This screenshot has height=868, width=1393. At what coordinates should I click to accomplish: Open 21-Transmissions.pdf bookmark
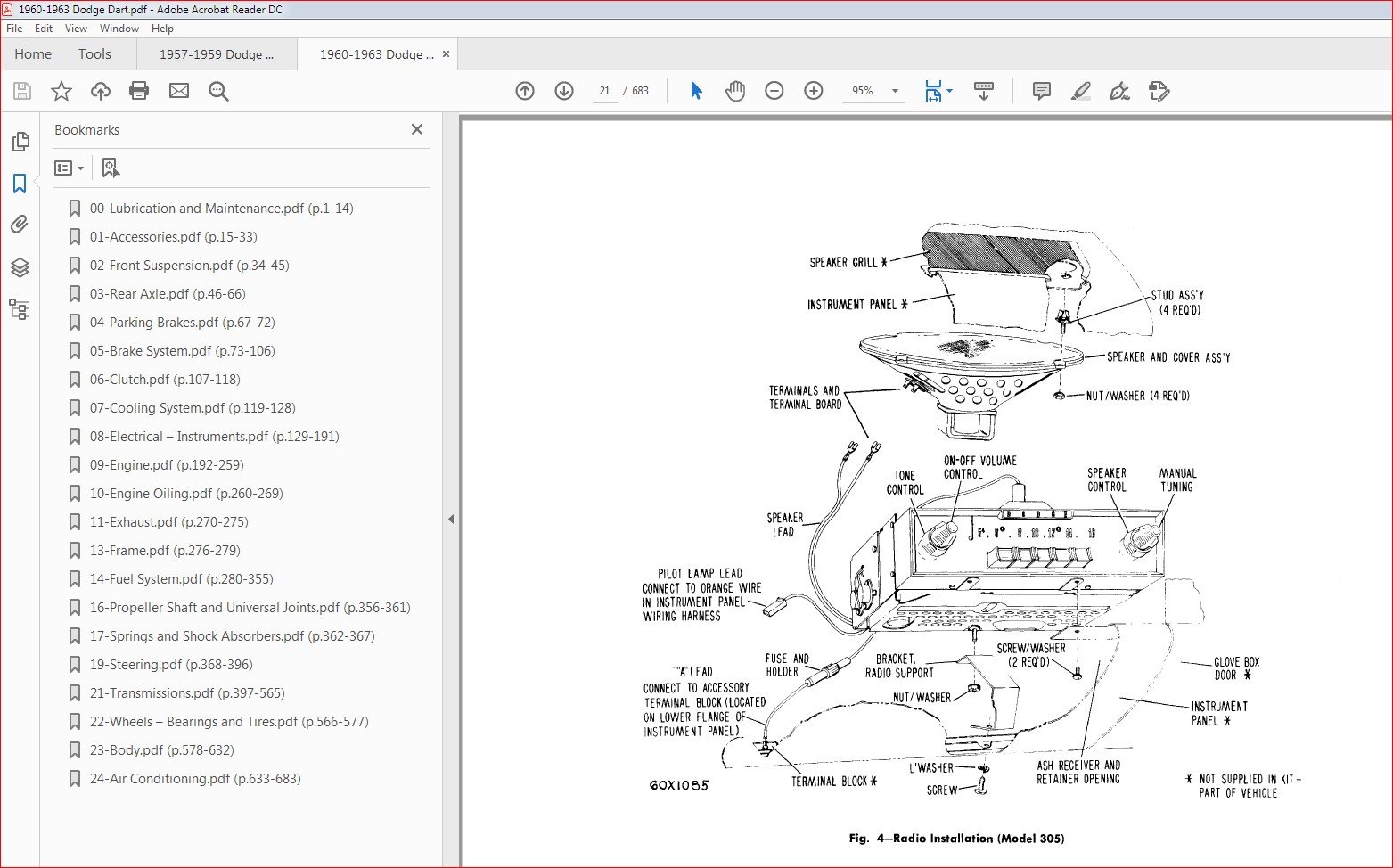click(187, 693)
